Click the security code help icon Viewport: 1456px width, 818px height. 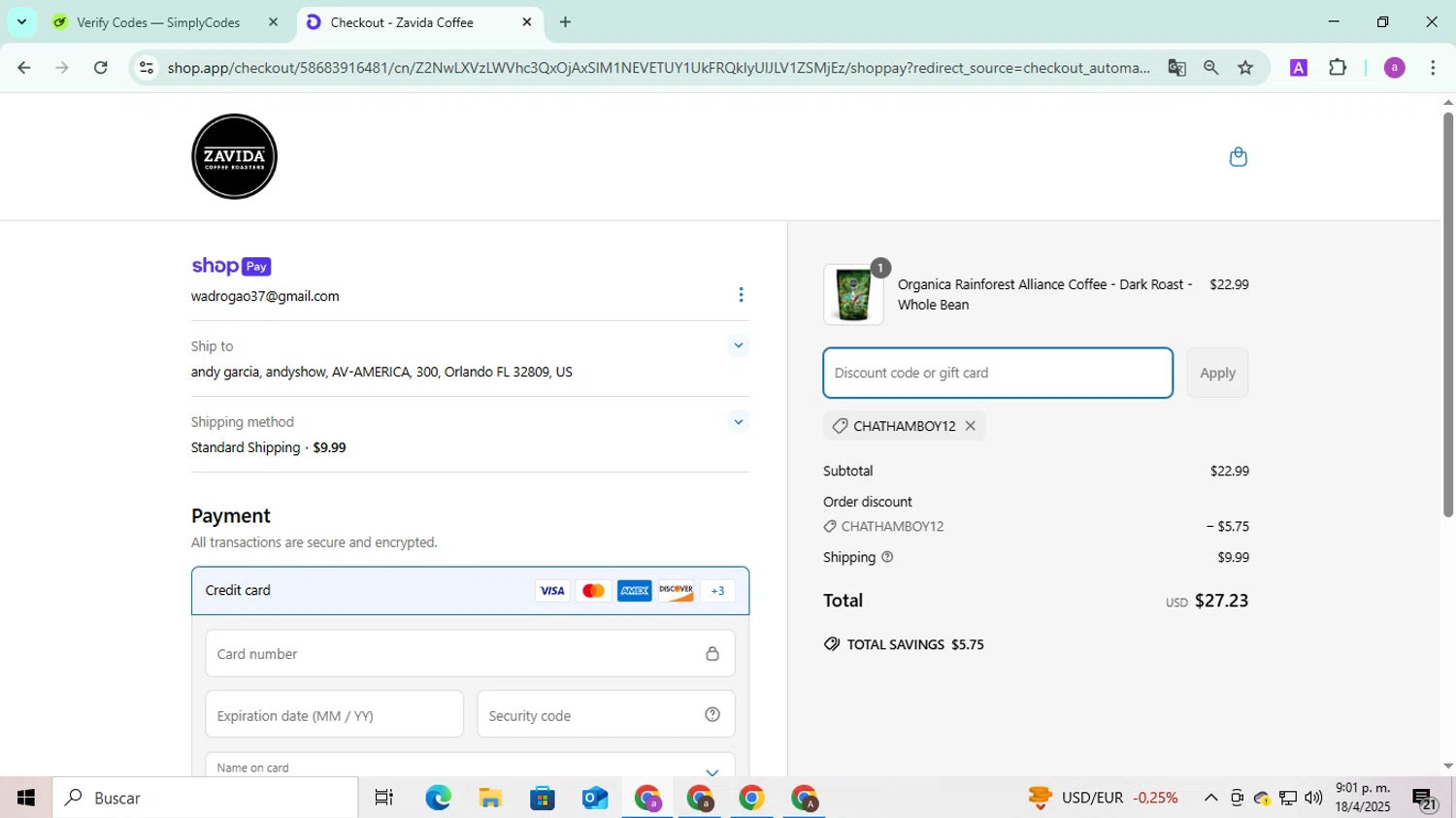tap(712, 715)
